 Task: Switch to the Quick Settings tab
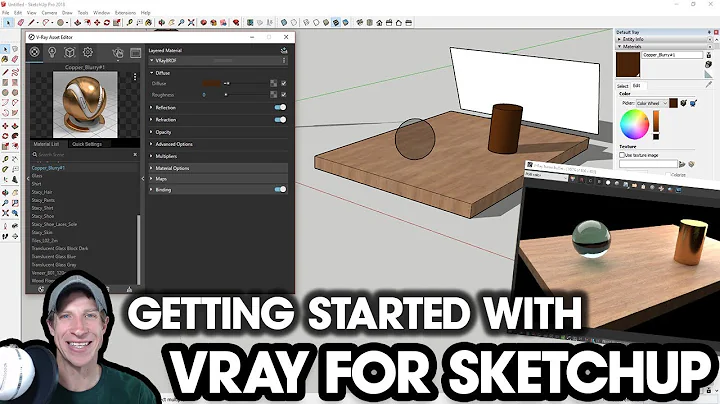[x=87, y=144]
